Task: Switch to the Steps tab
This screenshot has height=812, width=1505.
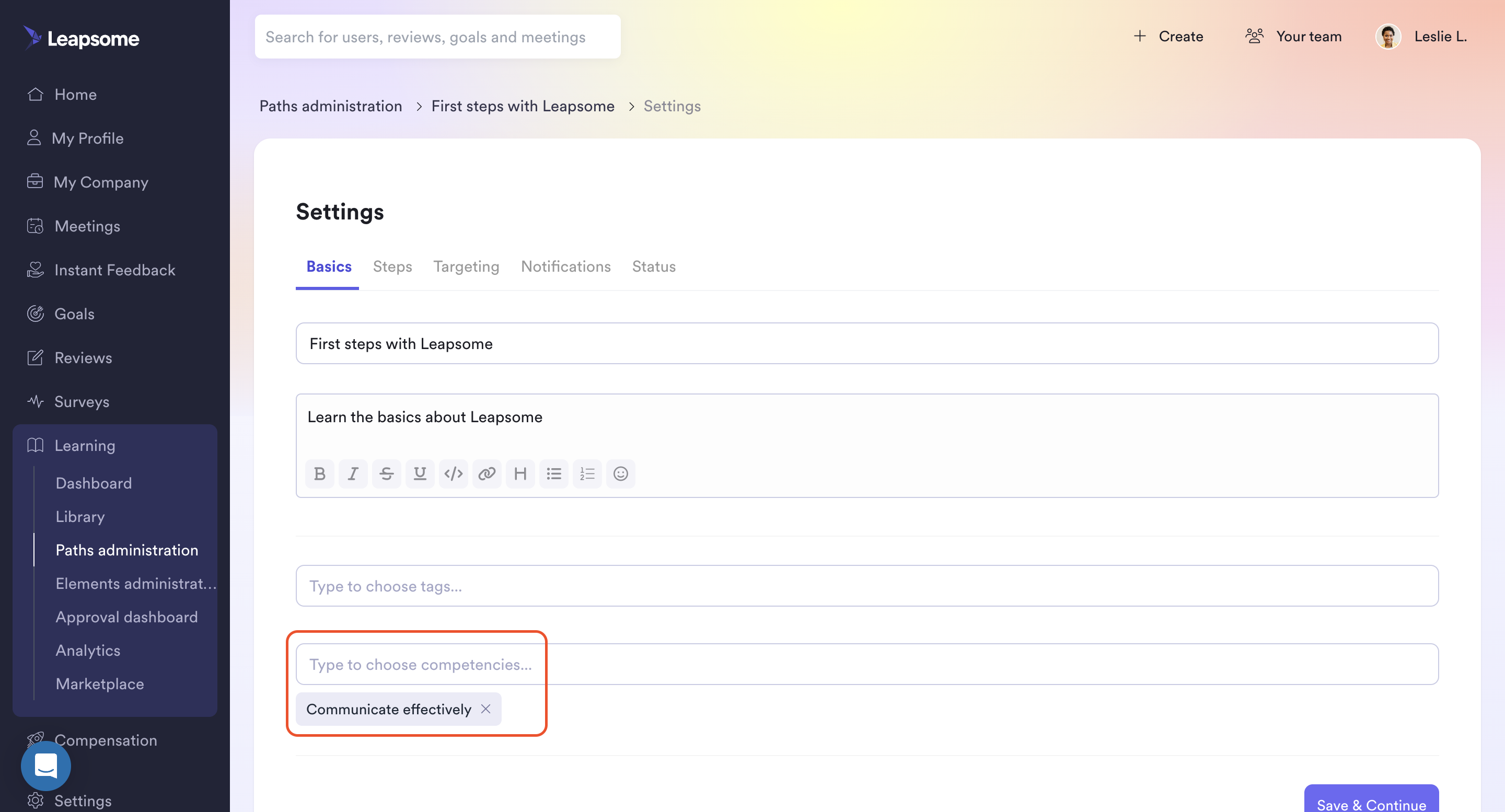Action: pos(392,266)
